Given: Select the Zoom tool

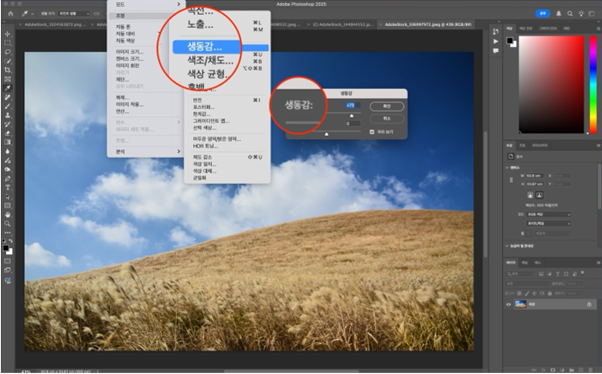Looking at the screenshot, I should [x=7, y=223].
